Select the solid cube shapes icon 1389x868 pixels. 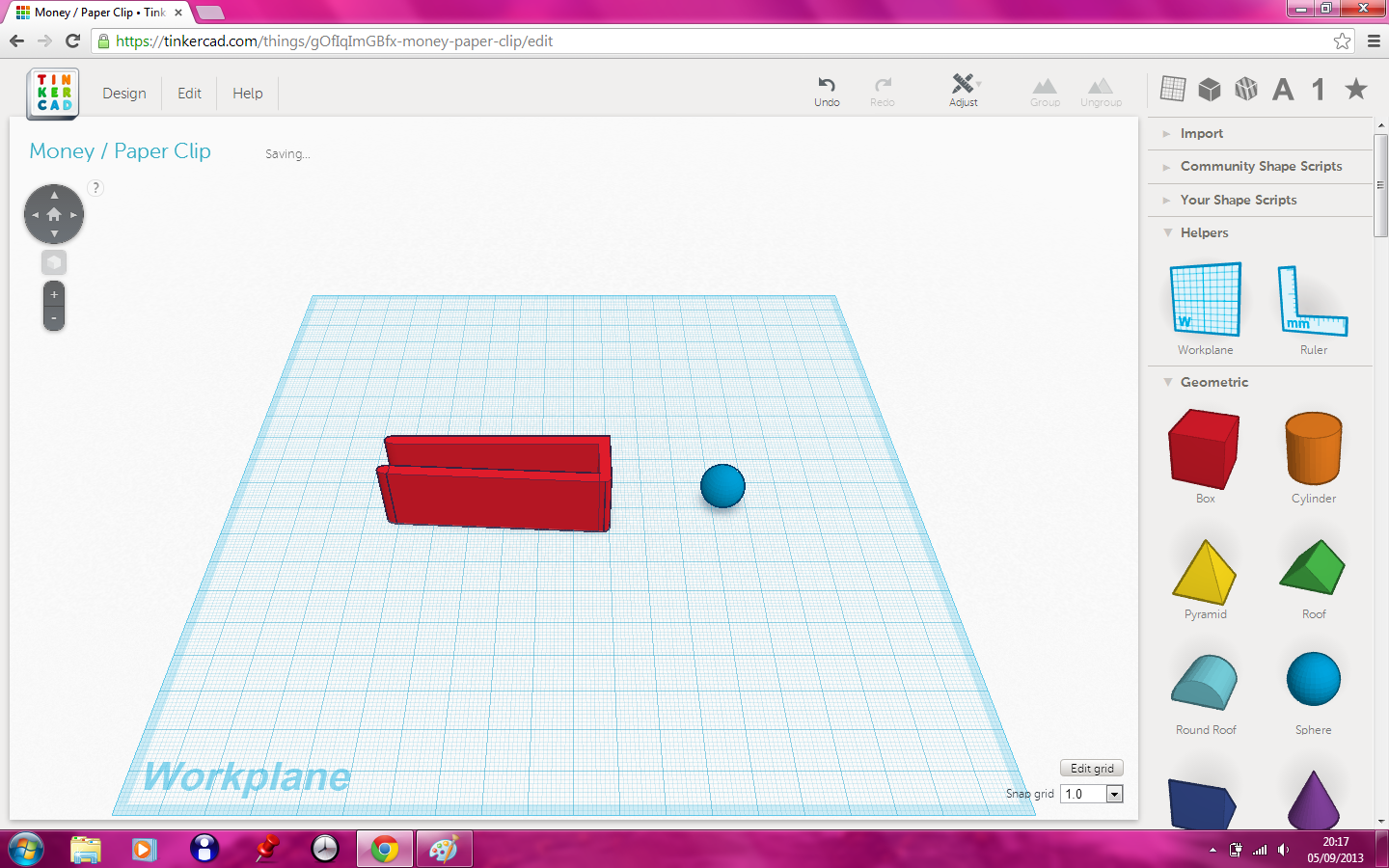[1210, 90]
